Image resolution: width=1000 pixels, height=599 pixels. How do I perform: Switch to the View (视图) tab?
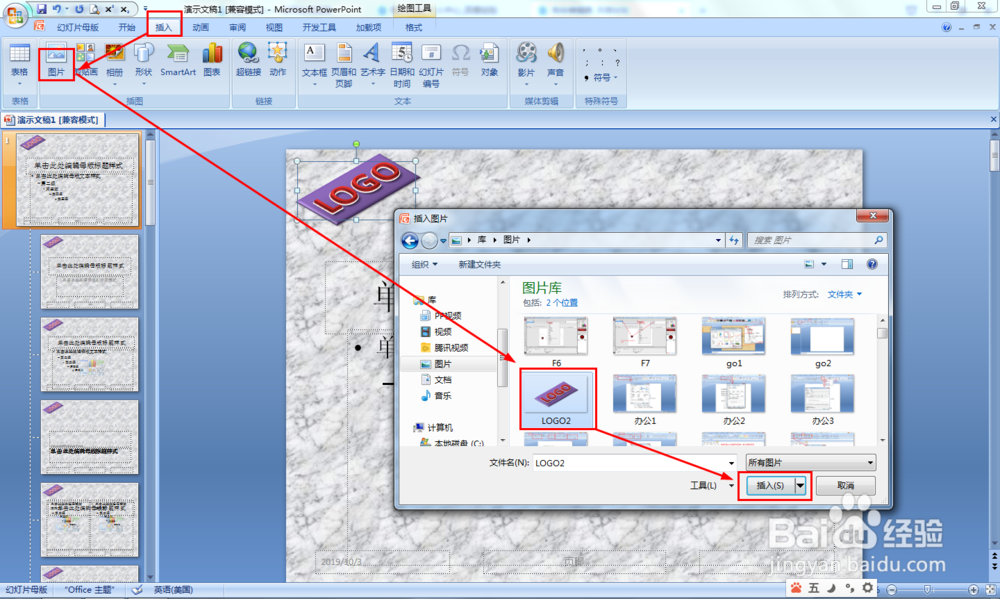pyautogui.click(x=274, y=27)
